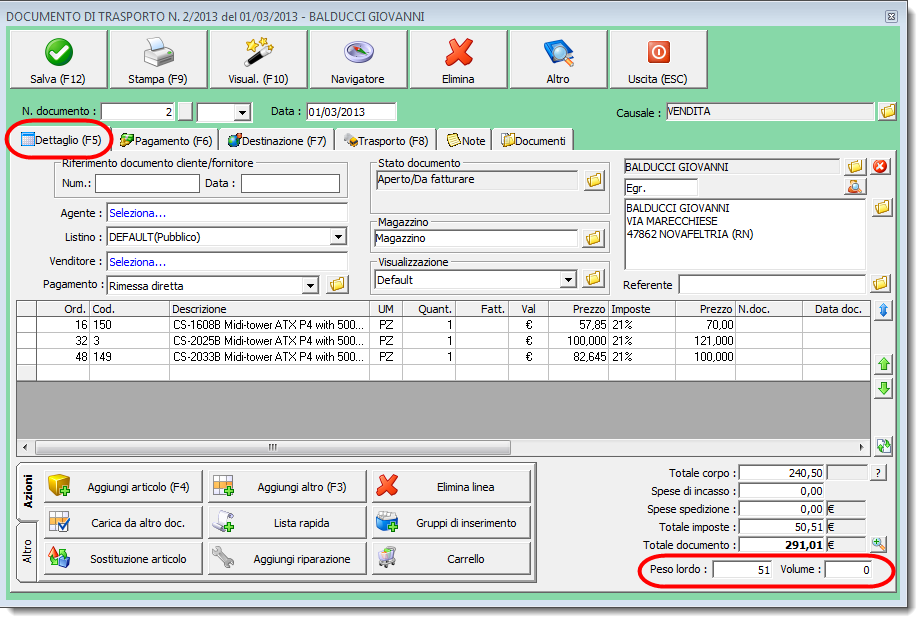The width and height of the screenshot is (923, 623).
Task: Open folder icon next to Causale
Action: (x=887, y=112)
